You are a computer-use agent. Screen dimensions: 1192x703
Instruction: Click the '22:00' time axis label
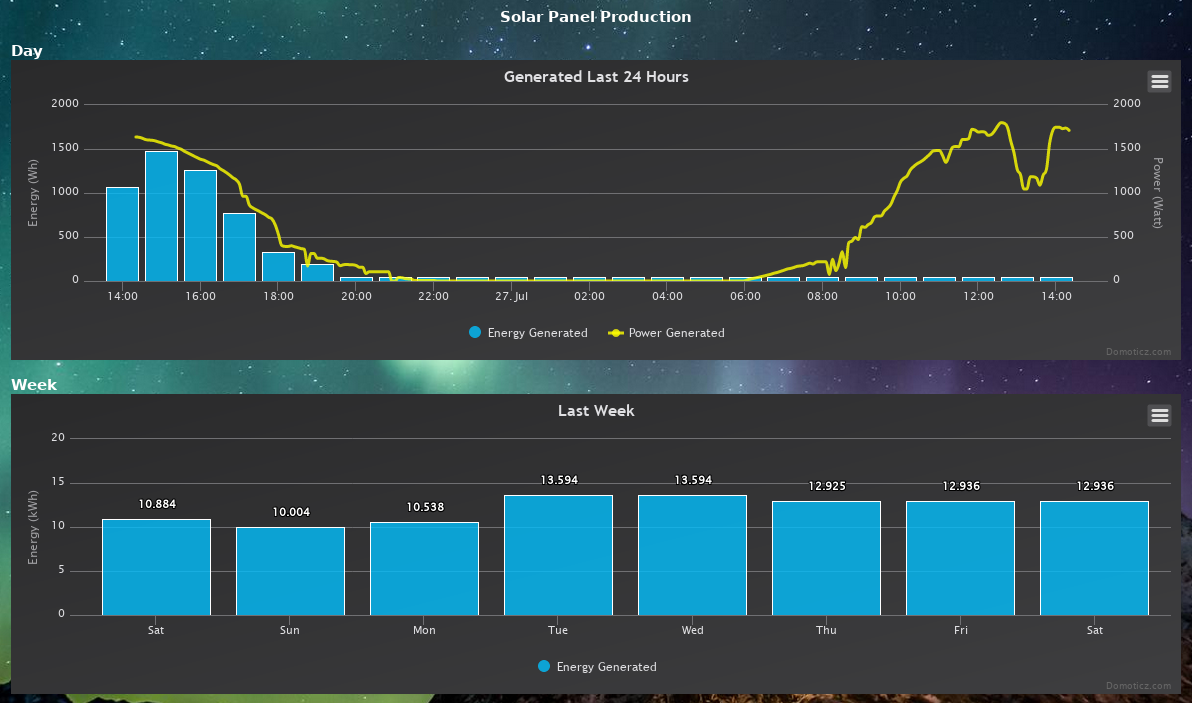(x=433, y=296)
